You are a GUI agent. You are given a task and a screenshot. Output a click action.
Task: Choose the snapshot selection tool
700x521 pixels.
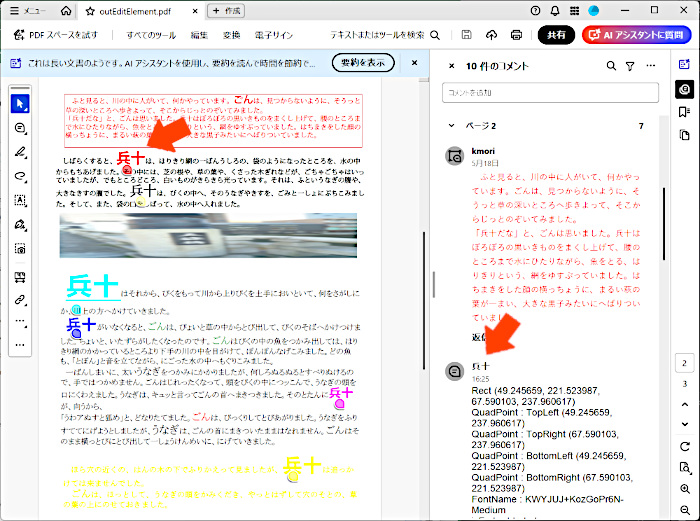(20, 248)
